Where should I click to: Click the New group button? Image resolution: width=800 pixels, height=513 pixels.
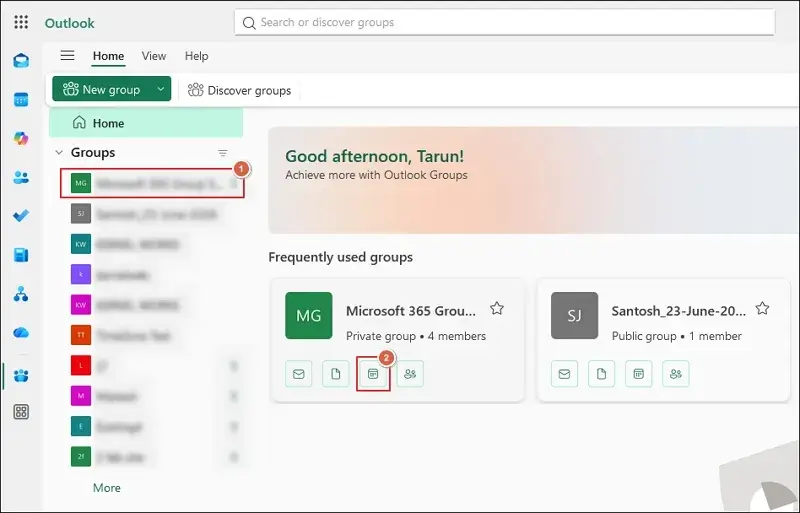pyautogui.click(x=102, y=89)
